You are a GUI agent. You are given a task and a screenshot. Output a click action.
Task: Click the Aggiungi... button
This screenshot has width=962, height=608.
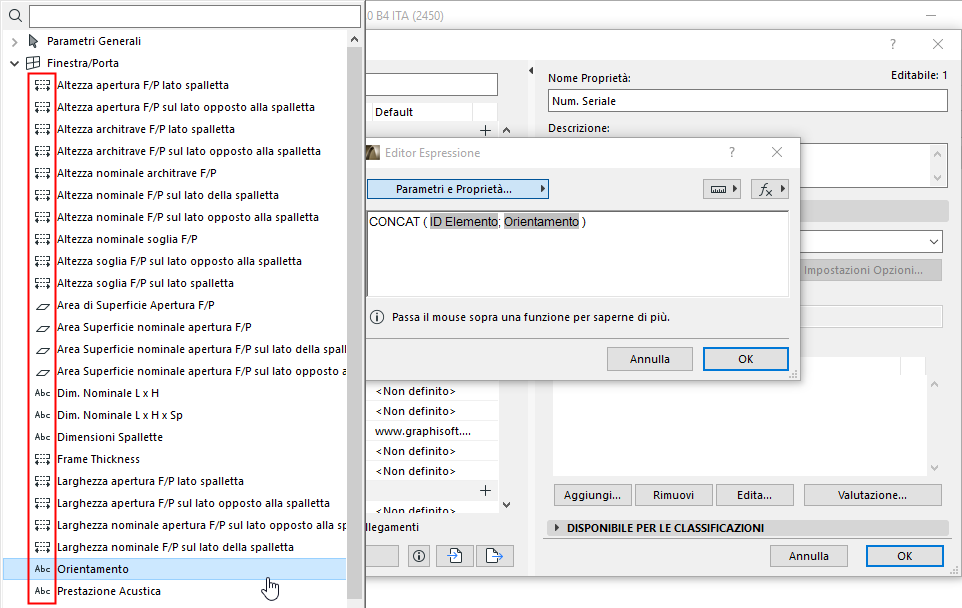click(593, 495)
